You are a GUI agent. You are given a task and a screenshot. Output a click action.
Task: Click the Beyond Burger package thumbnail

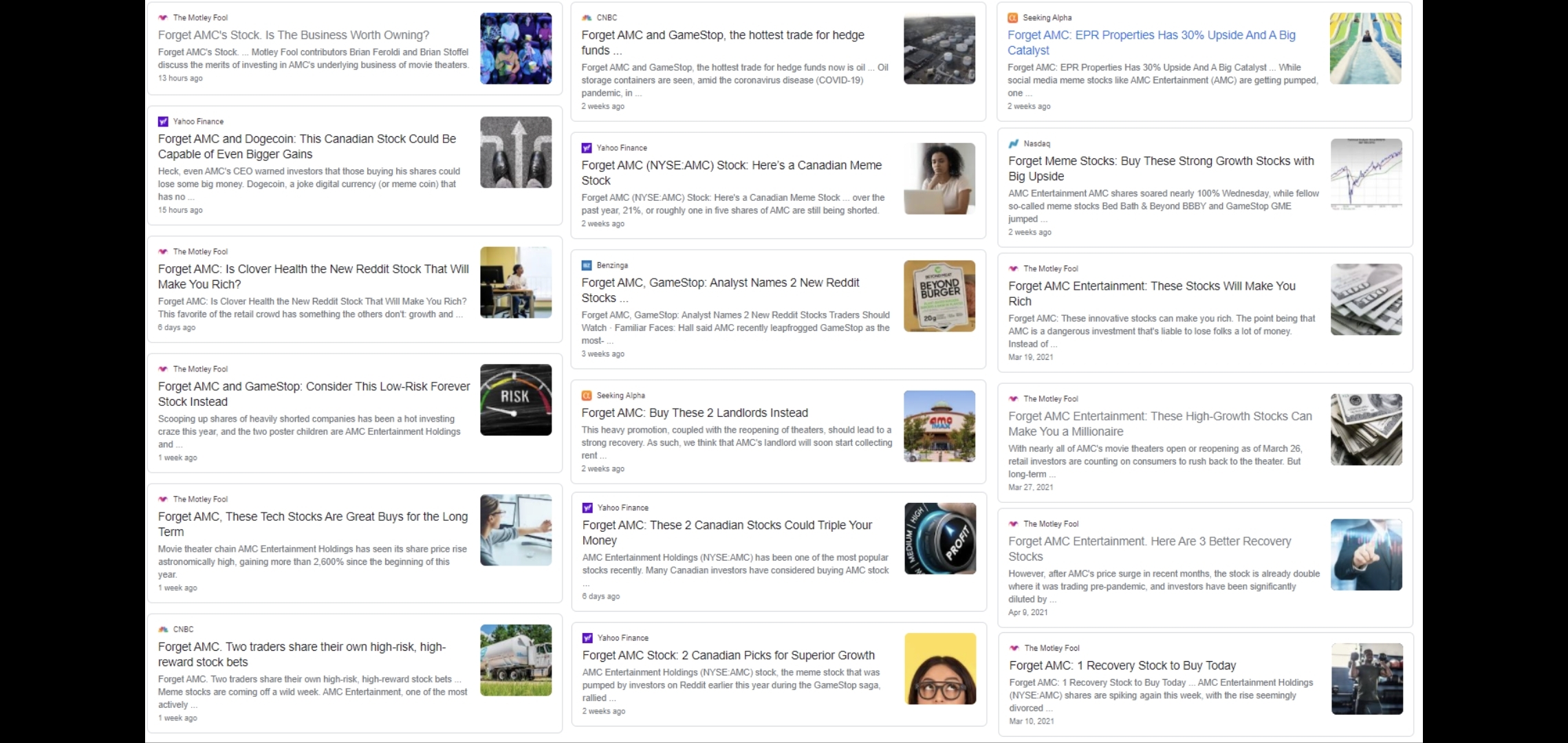tap(939, 297)
